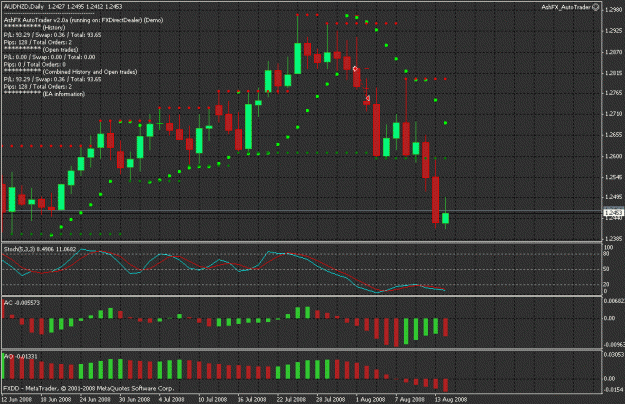Click the 28 Jul 2008 date label
625x404 pixels.
[x=331, y=400]
